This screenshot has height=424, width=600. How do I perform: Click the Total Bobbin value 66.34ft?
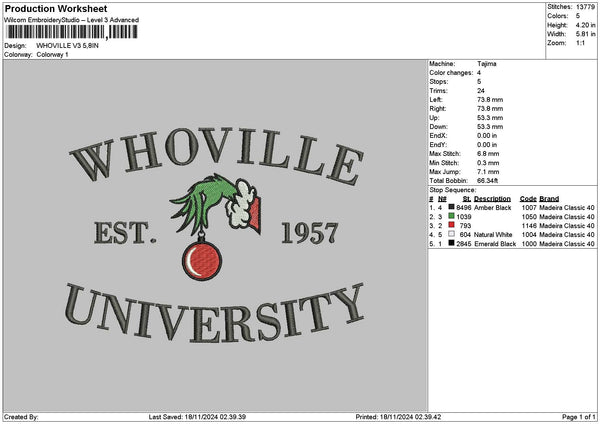click(488, 181)
